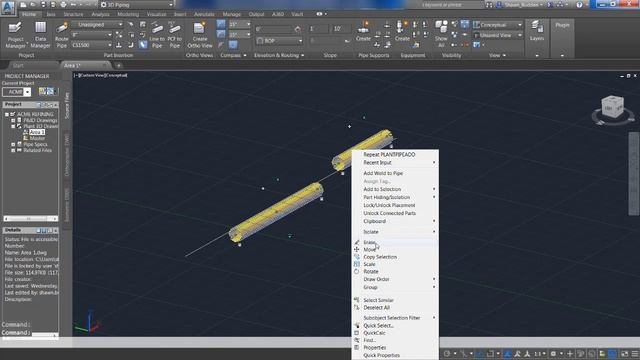Choose Select Similar from context menu
This screenshot has height=360, width=640.
pos(396,300)
